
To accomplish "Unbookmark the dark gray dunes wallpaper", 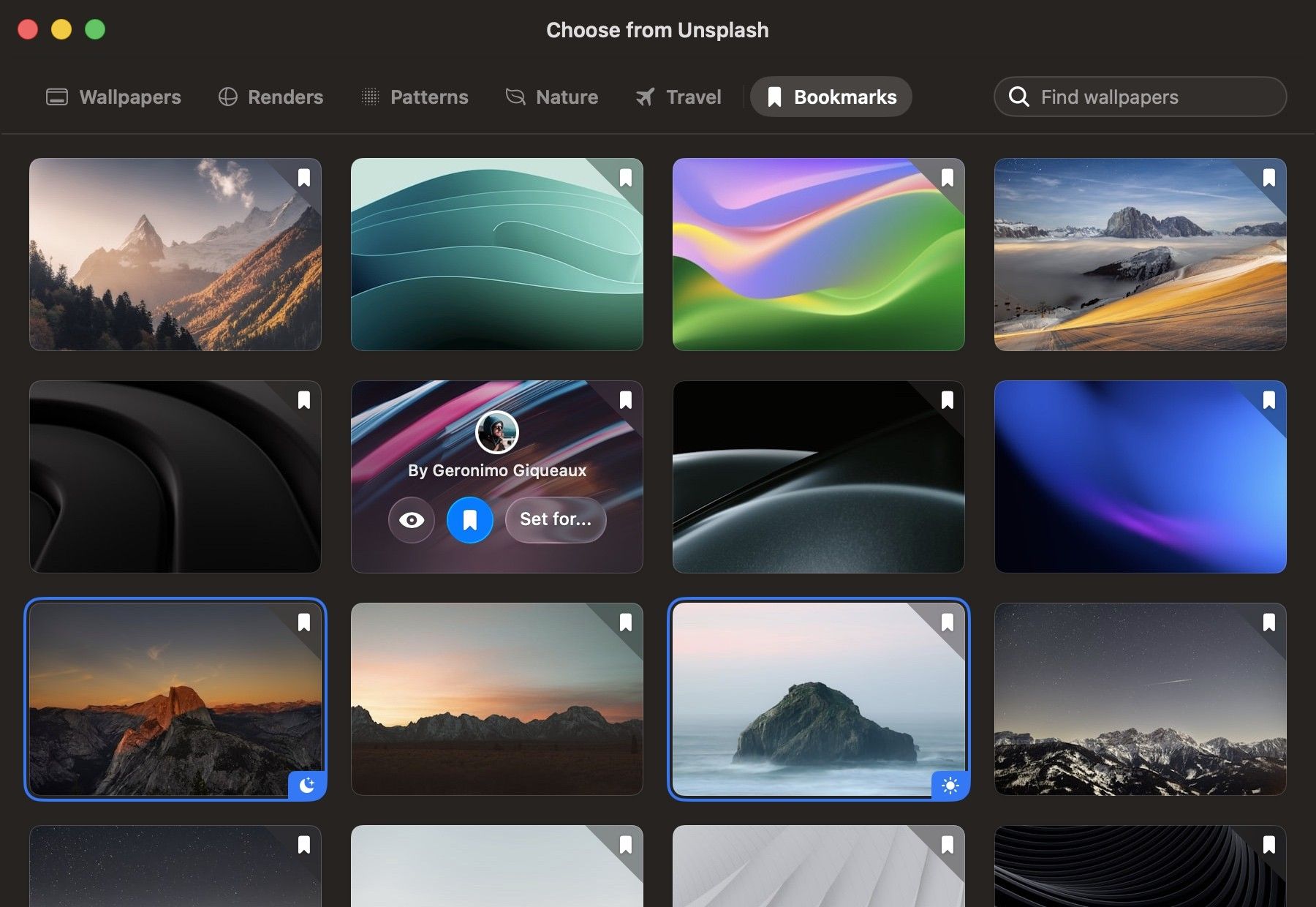I will point(948,400).
